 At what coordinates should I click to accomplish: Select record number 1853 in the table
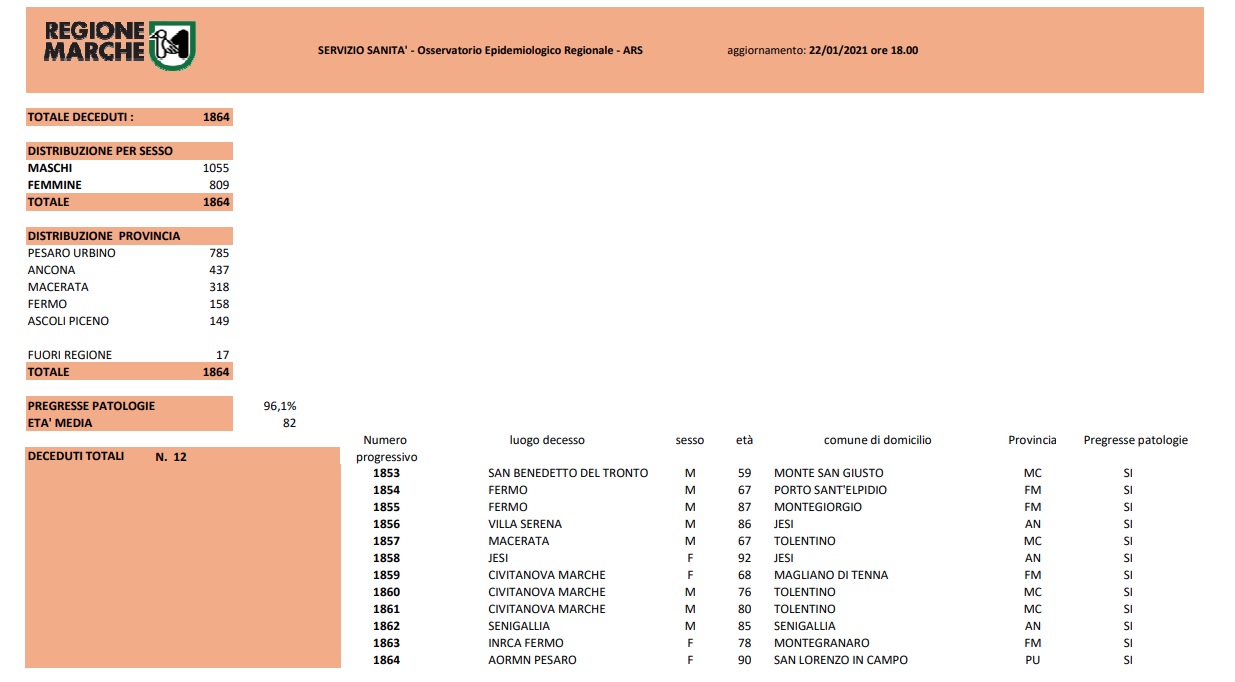[386, 473]
